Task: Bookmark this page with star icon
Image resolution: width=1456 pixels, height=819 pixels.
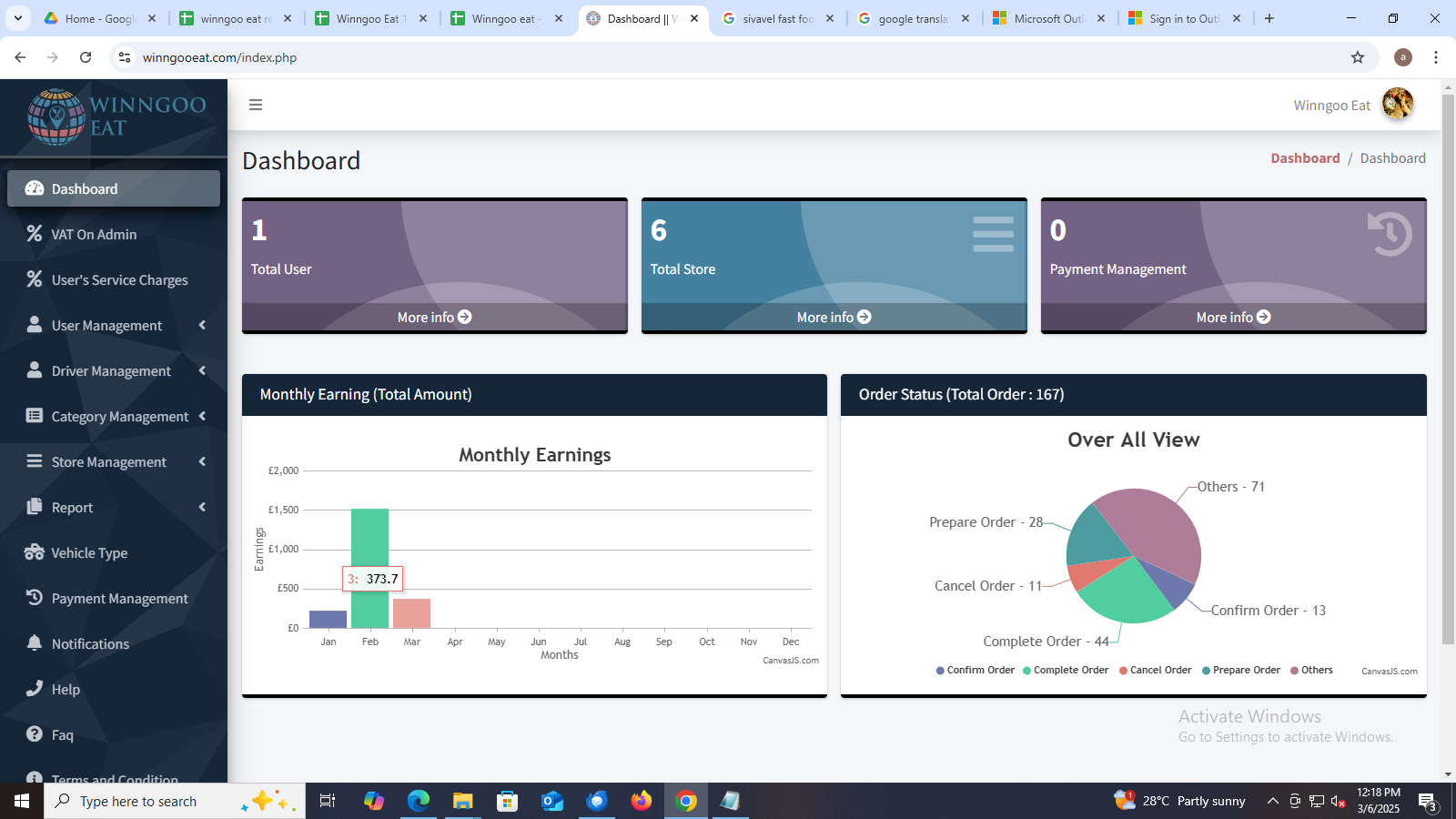Action: tap(1358, 57)
